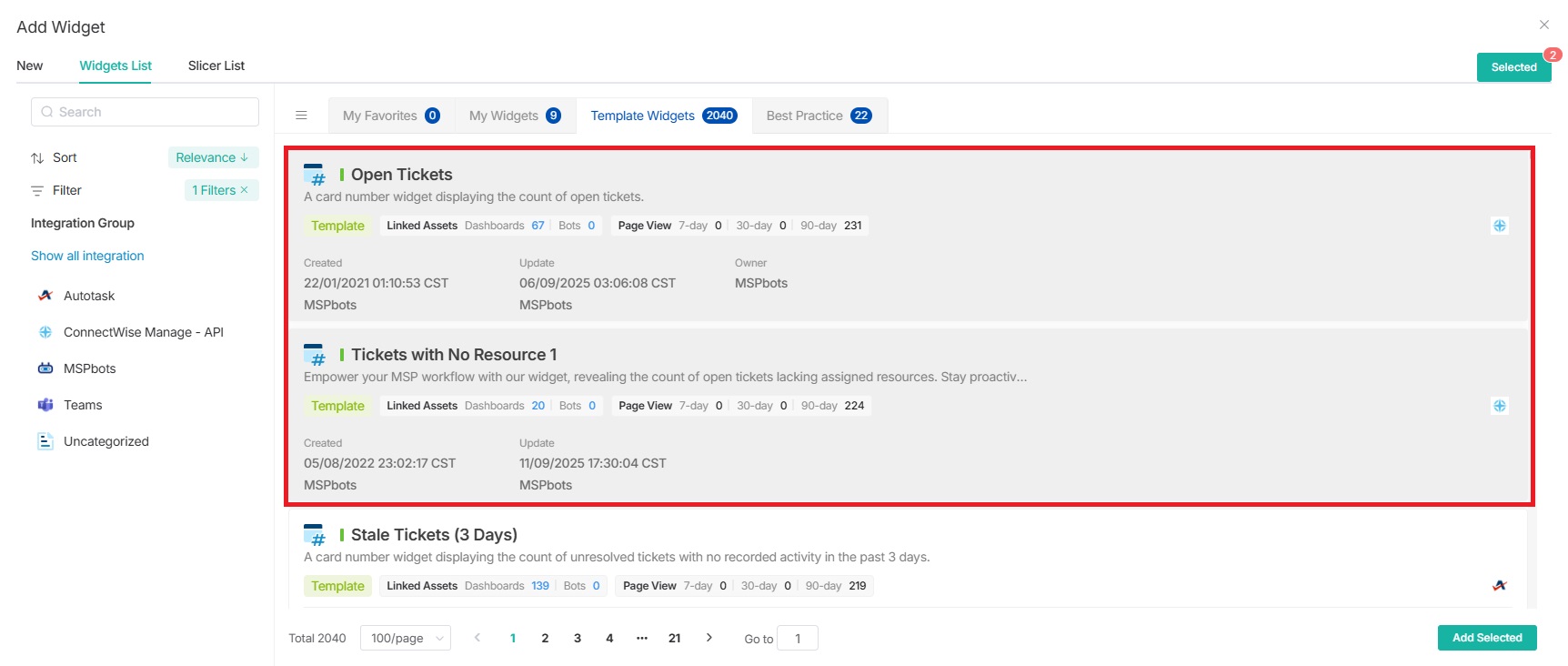Click the Add Selected button
Viewport: 1568px width, 666px height.
(1486, 638)
